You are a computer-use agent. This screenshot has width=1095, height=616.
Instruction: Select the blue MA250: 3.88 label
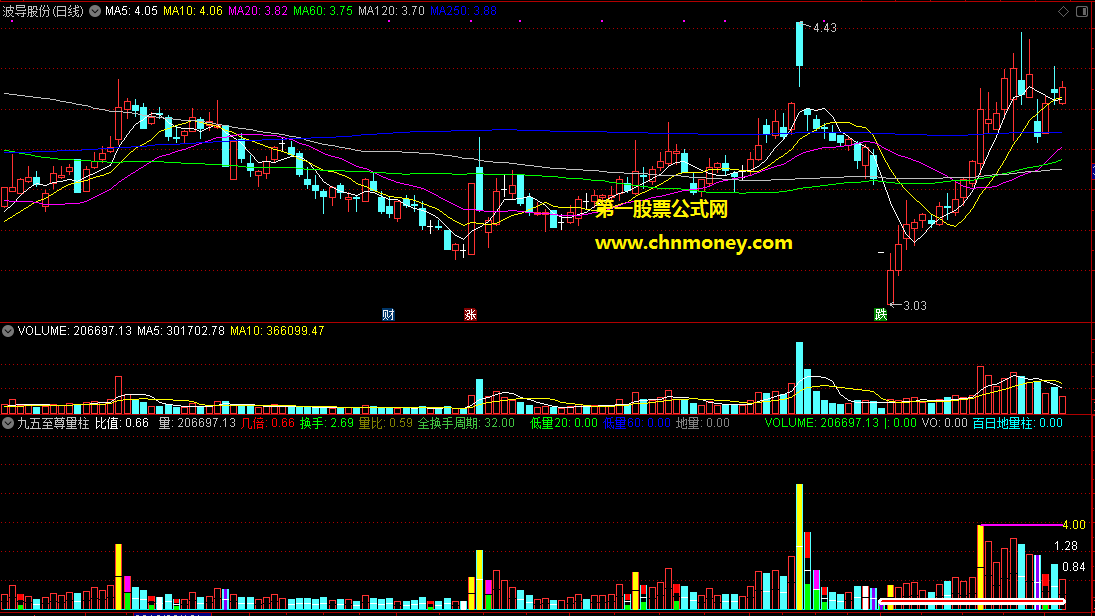click(463, 11)
